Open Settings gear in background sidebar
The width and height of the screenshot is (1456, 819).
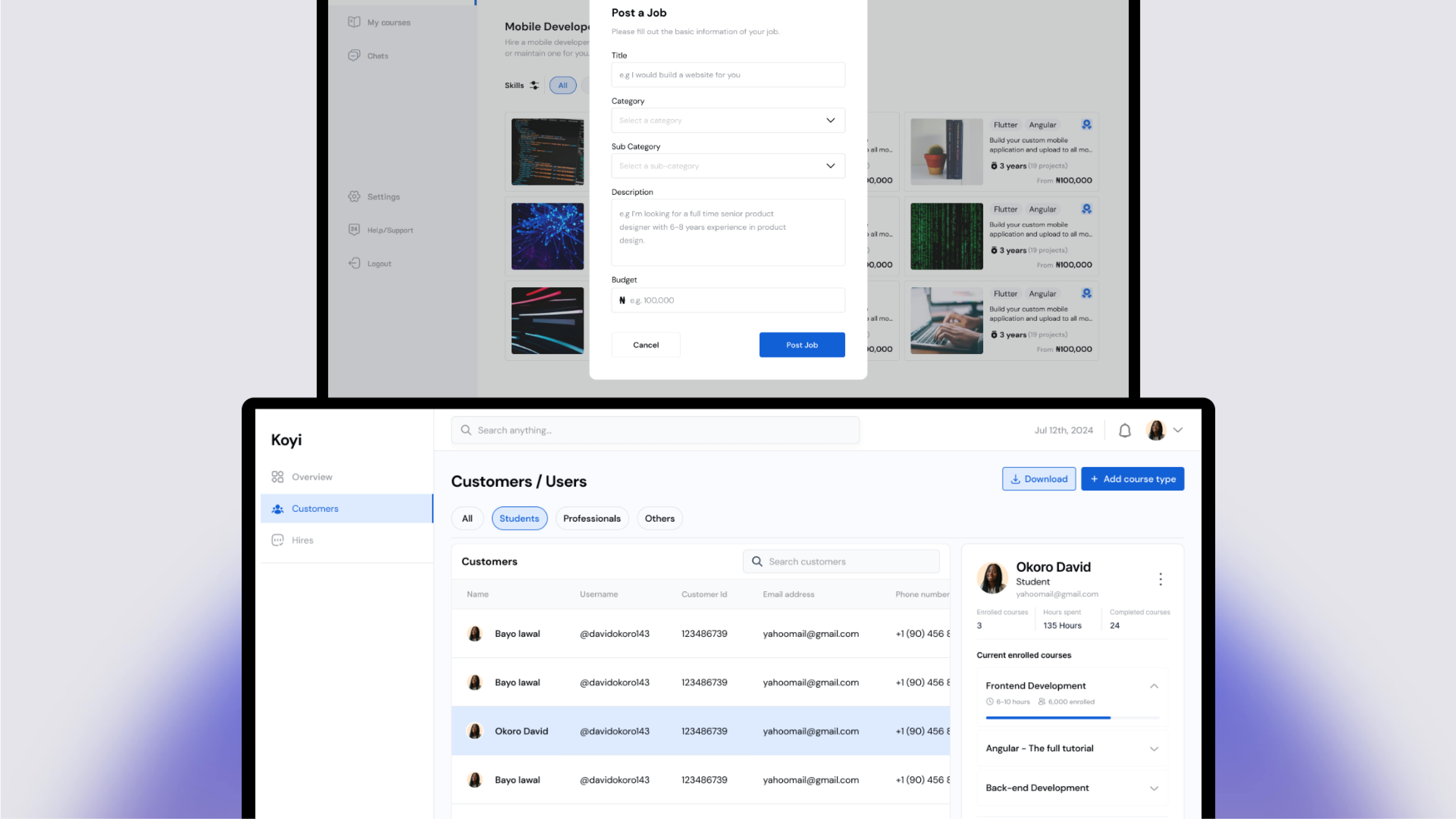354,196
